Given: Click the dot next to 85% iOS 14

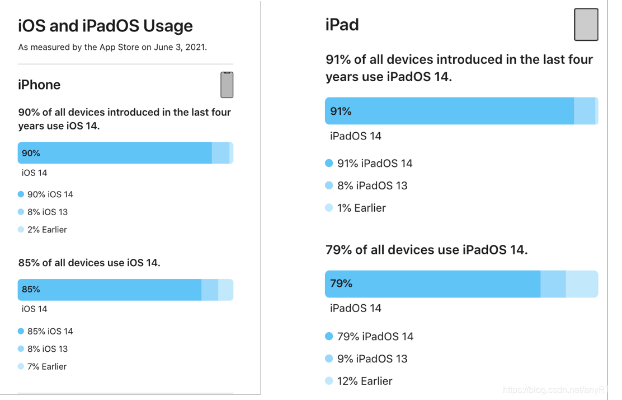Looking at the screenshot, I should coord(21,331).
